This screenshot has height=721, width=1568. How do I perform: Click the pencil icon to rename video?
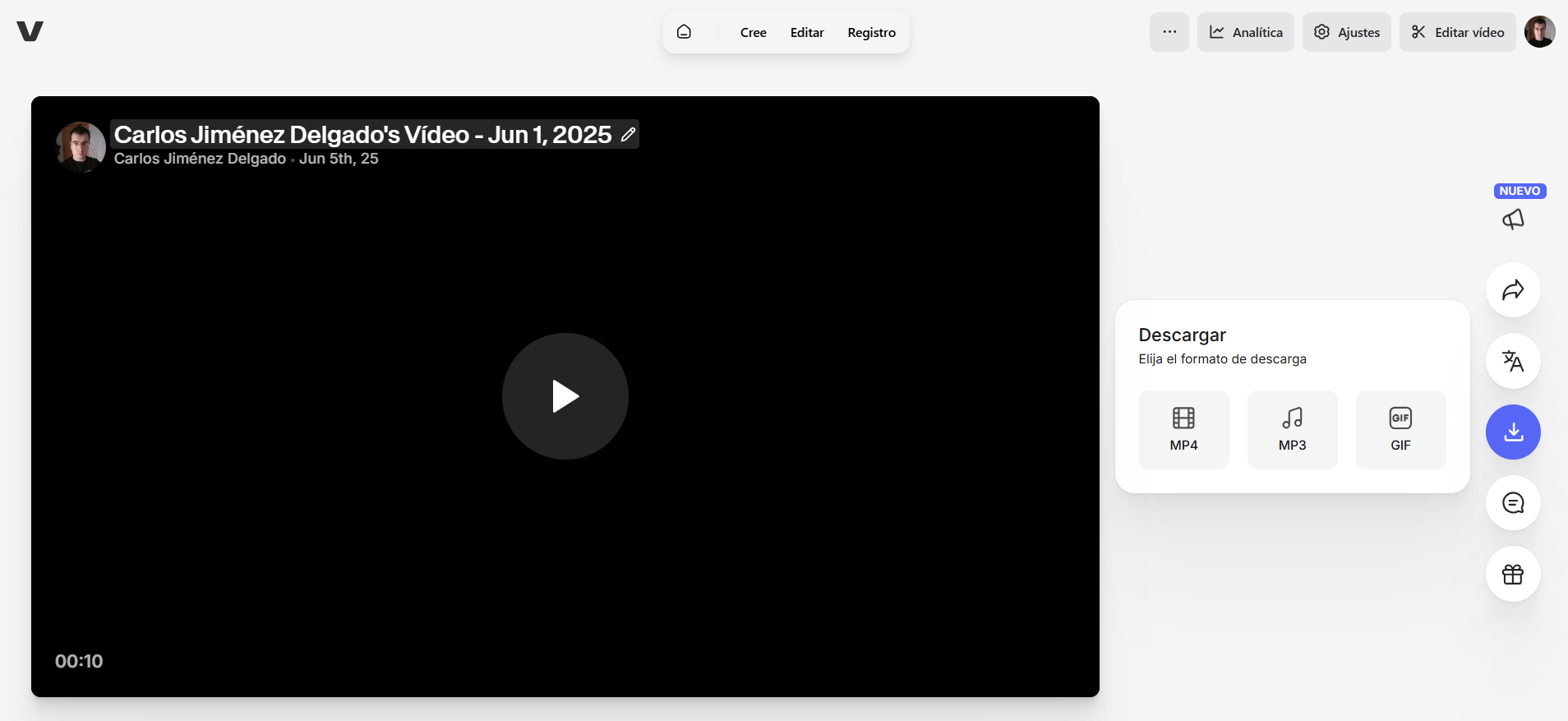pos(628,135)
